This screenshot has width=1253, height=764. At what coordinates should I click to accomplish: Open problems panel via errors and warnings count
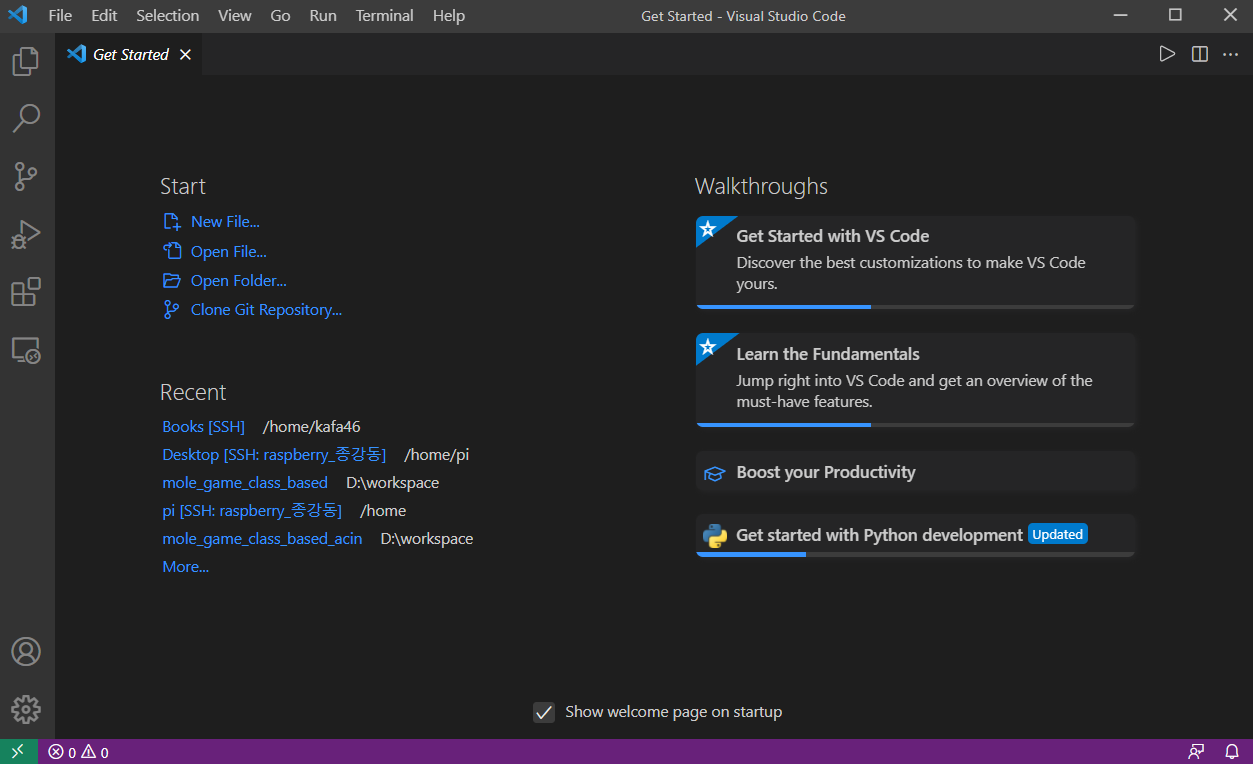[79, 752]
